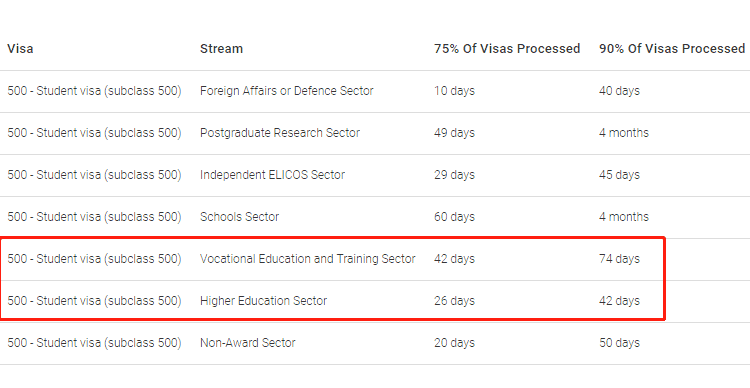The image size is (750, 388).
Task: Select the Postgraduate Research Sector row
Action: 375,133
